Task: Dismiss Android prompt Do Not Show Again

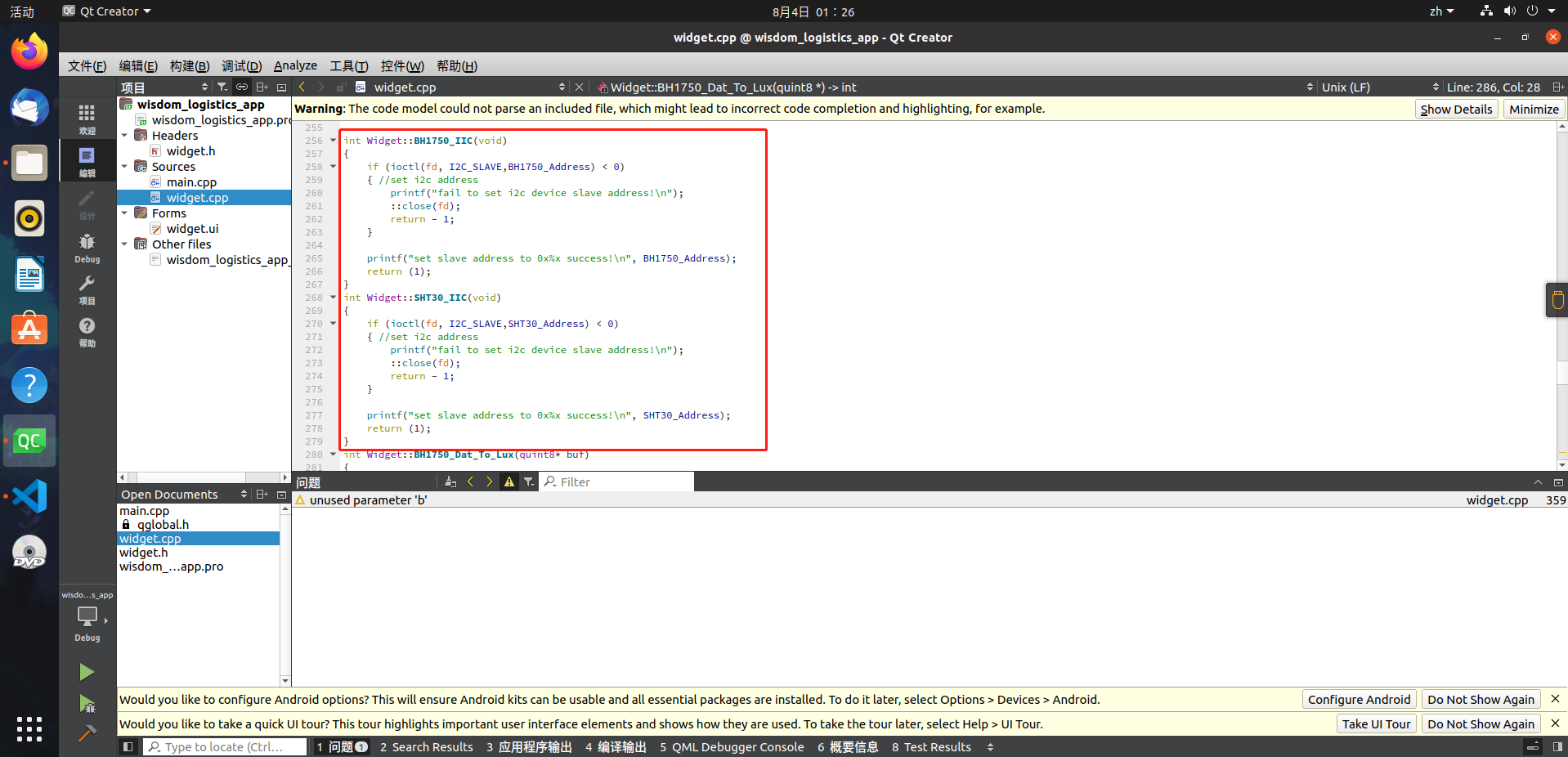Action: pyautogui.click(x=1481, y=699)
